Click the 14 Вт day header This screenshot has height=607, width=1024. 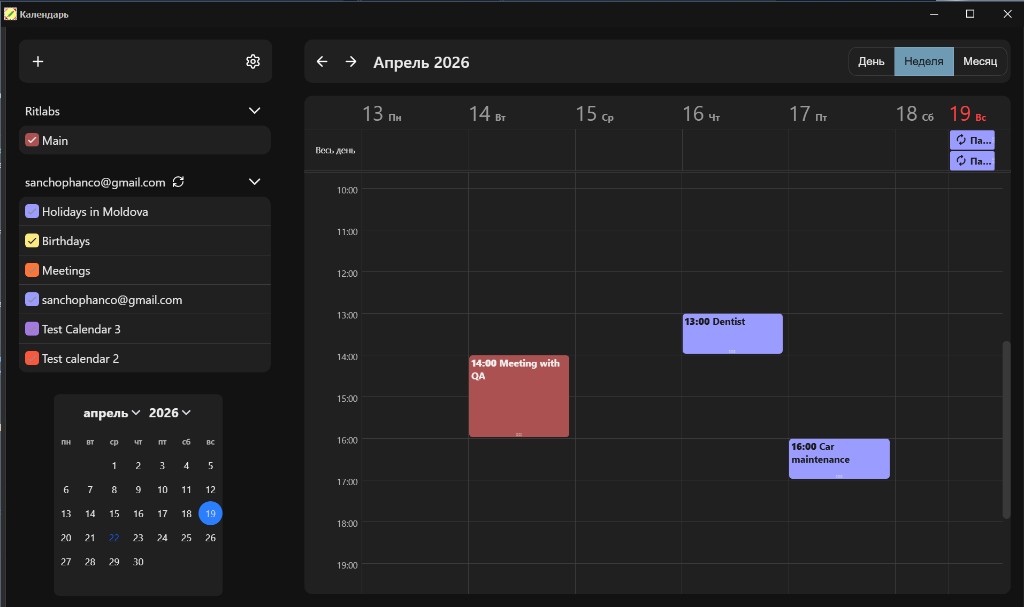(487, 114)
